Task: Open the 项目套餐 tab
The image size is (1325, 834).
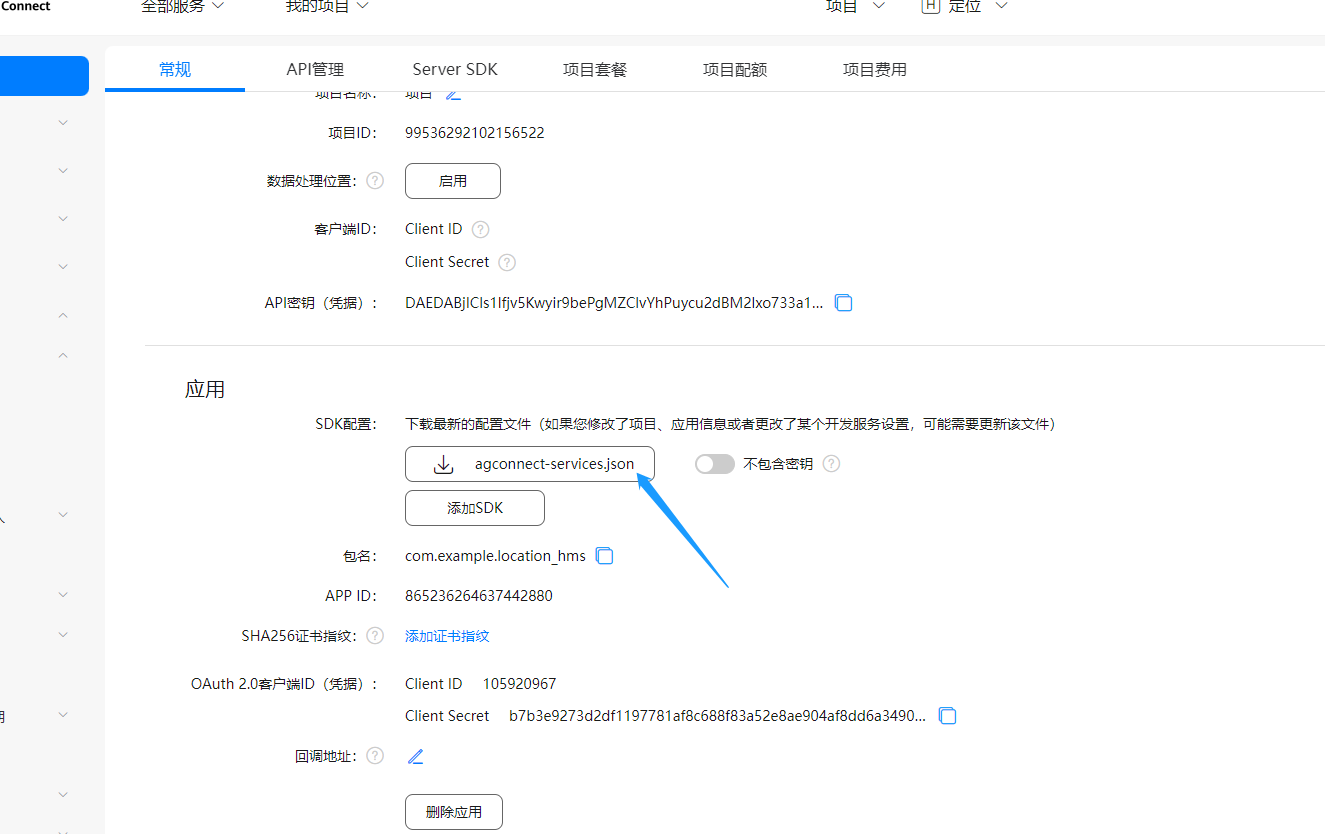Action: 595,69
